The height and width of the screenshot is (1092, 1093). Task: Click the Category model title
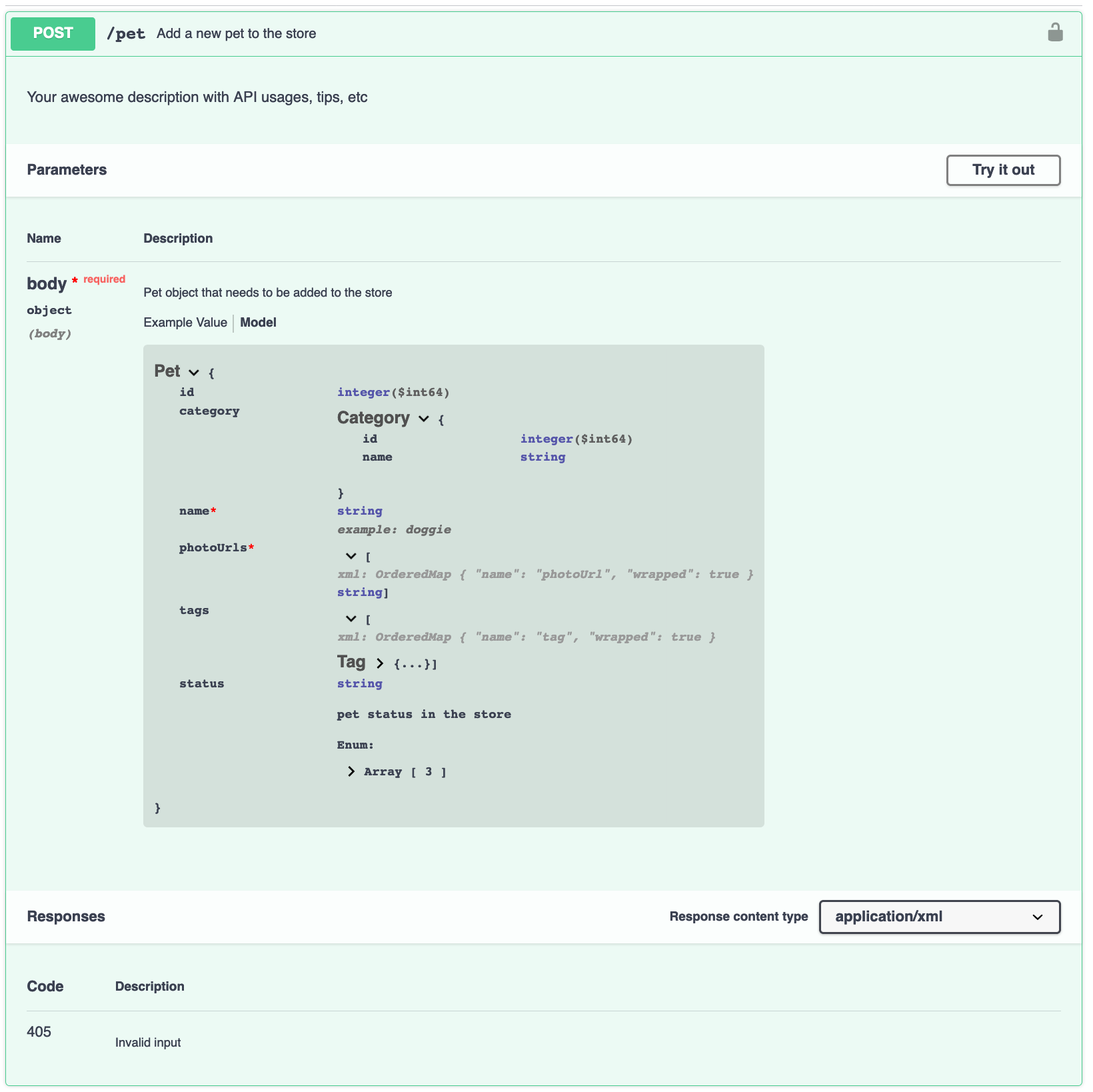(373, 418)
